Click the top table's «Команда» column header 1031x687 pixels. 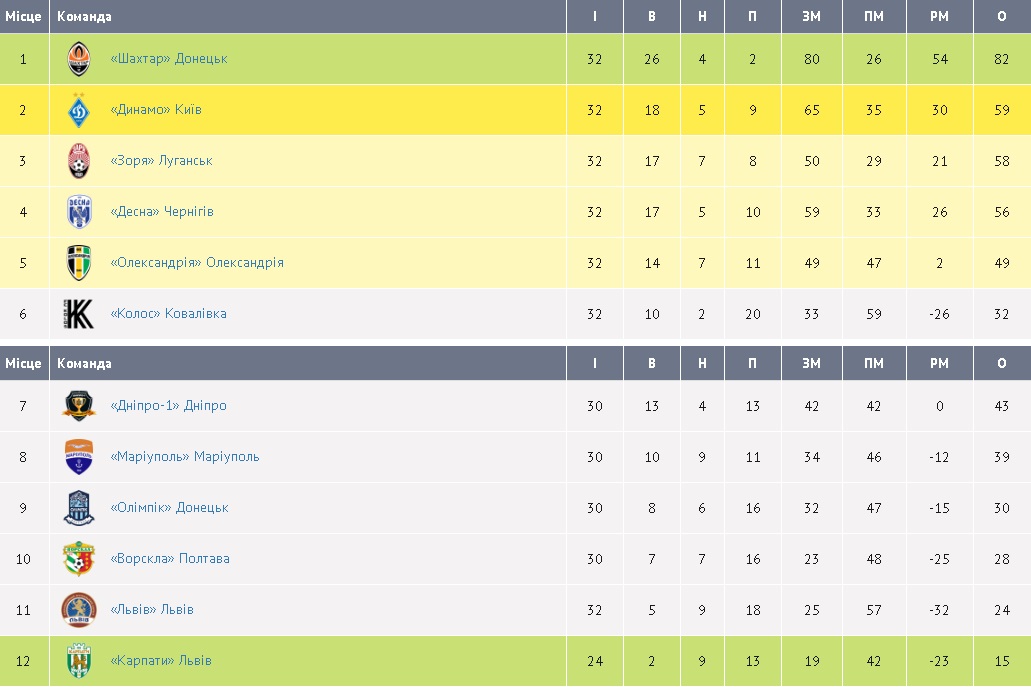[84, 17]
